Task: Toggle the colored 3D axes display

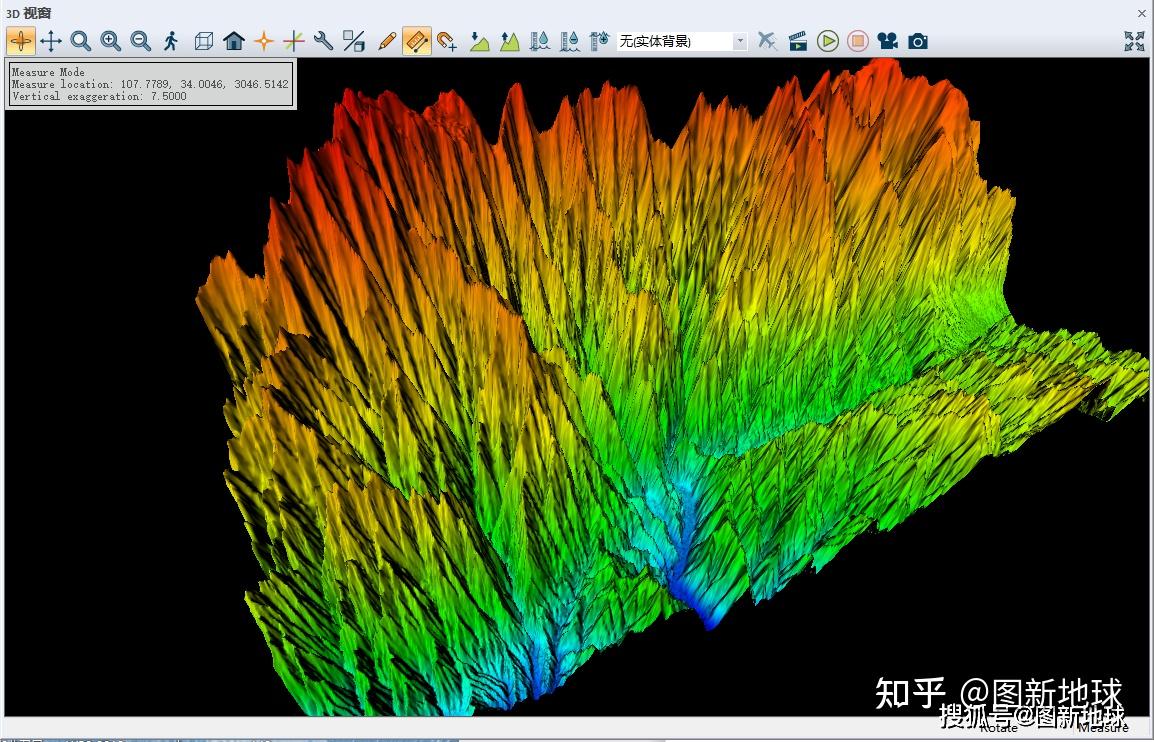Action: [294, 40]
